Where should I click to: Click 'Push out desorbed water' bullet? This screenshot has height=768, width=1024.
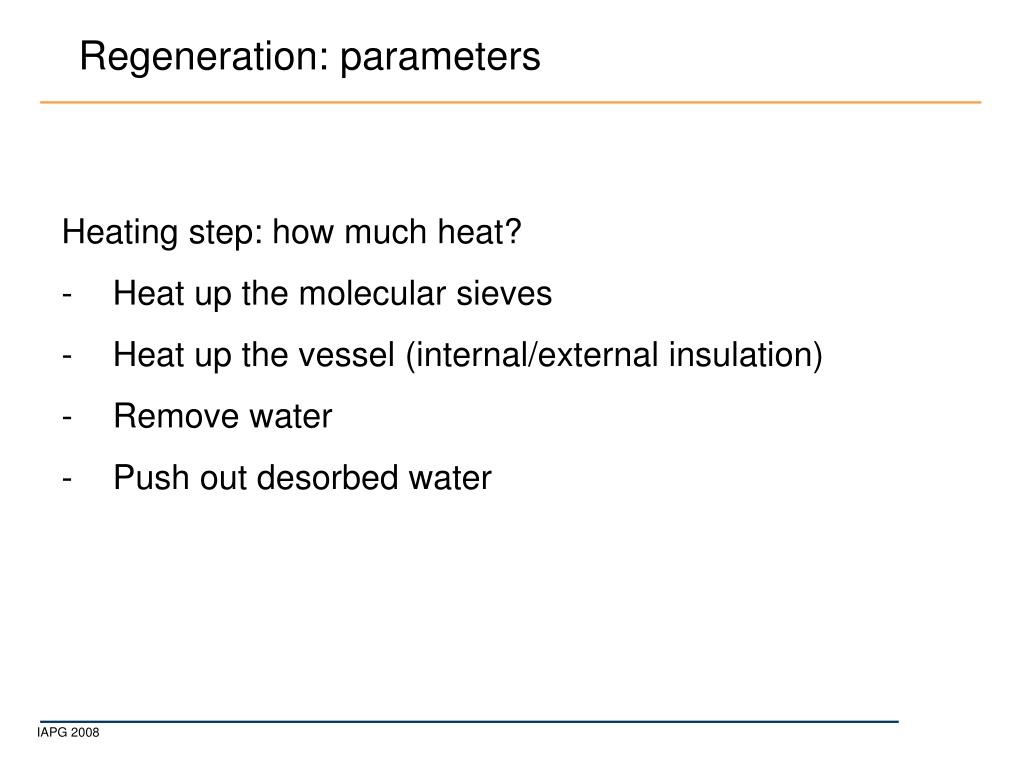tap(302, 477)
